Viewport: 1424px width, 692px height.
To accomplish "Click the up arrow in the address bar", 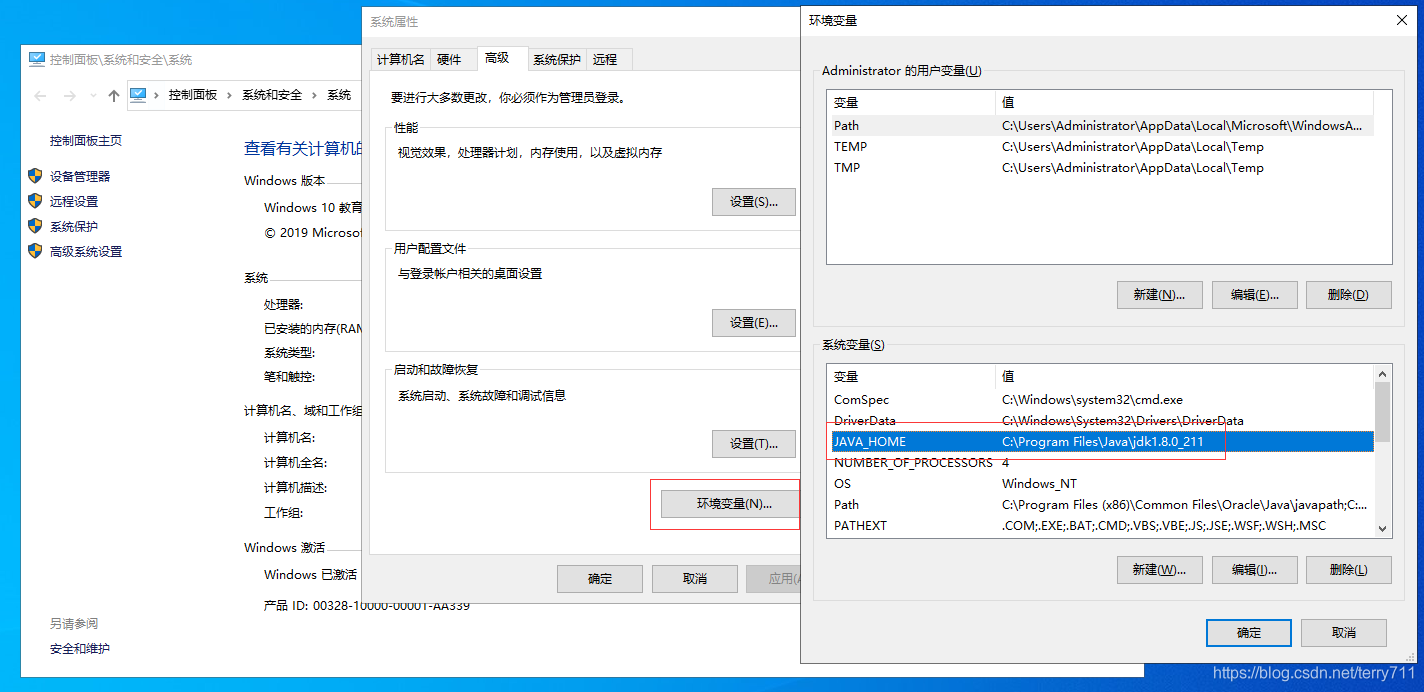I will [113, 94].
